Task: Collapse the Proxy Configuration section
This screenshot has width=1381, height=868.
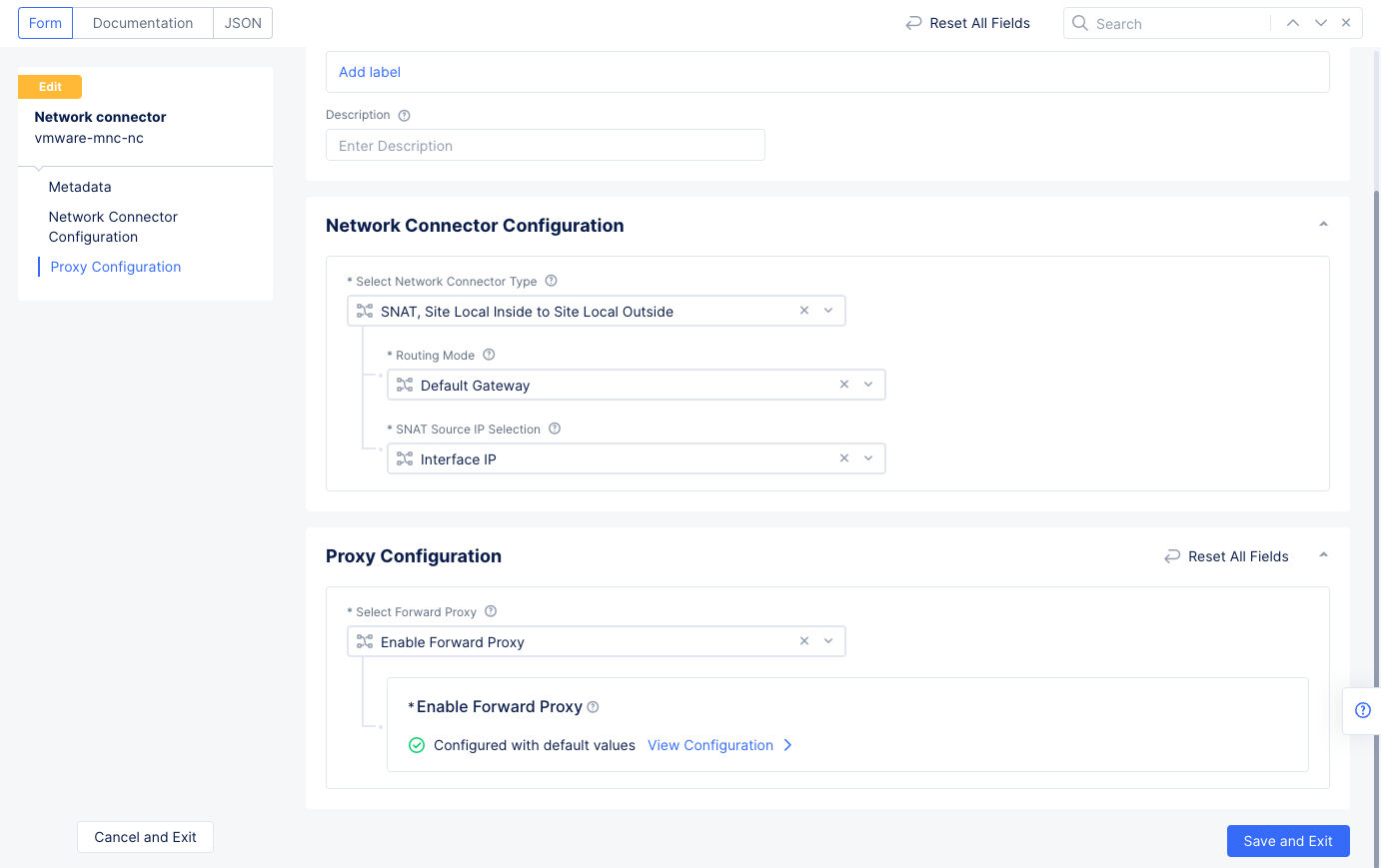Action: tap(1323, 556)
